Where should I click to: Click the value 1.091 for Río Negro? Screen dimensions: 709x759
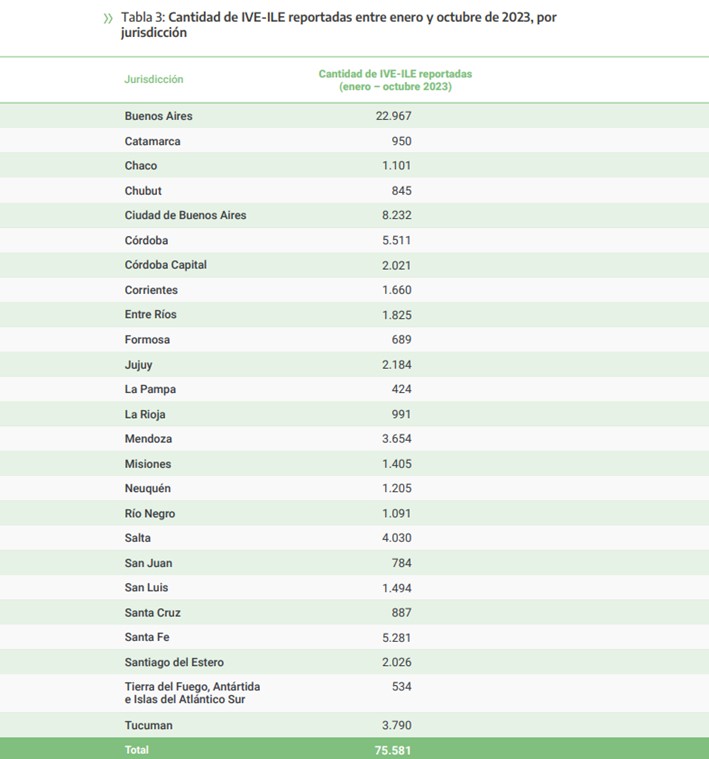[396, 514]
